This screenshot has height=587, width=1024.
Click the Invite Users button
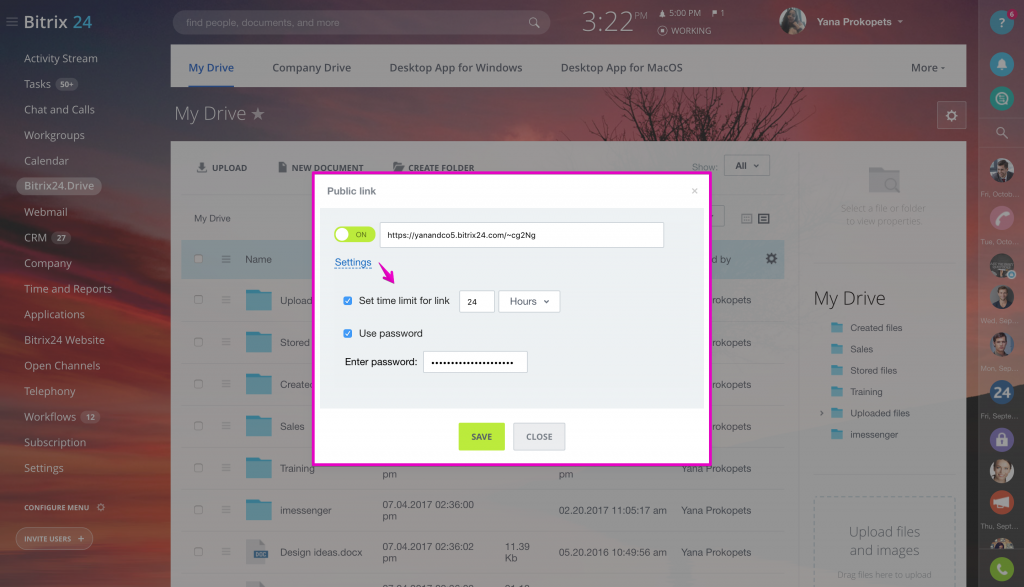click(x=54, y=539)
